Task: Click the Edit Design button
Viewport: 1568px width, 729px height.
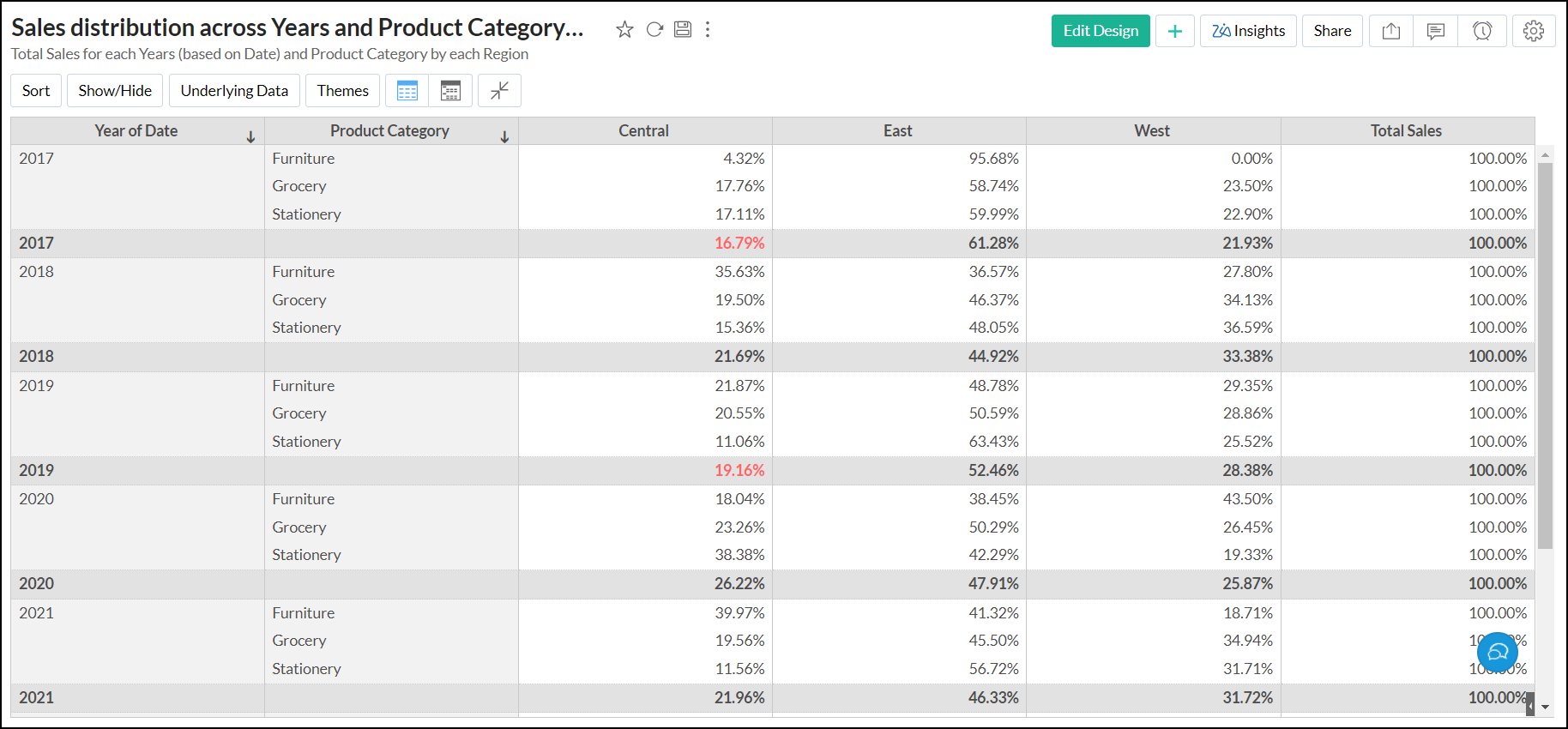Action: point(1101,32)
